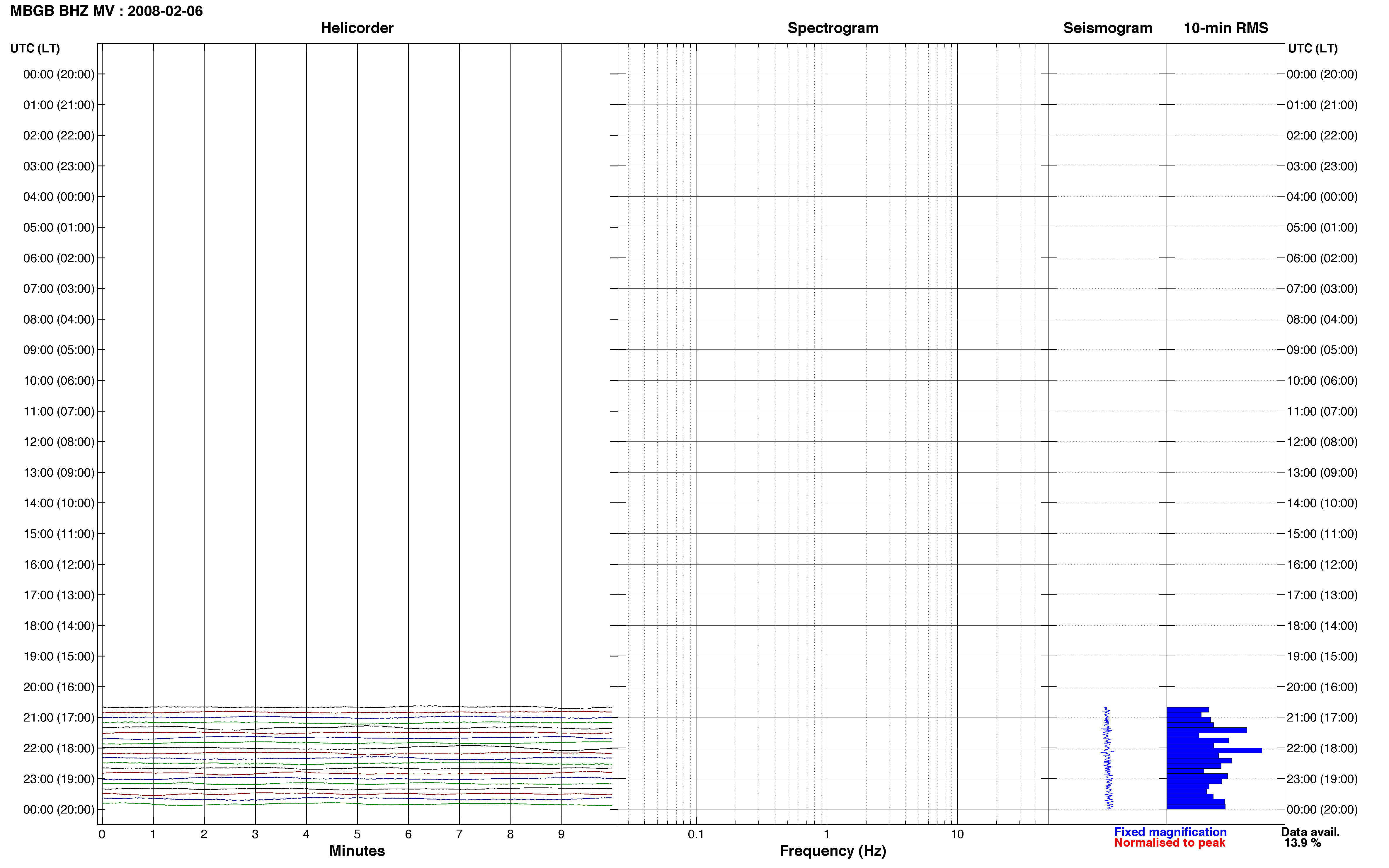Click left time label 23:00 (19:00)
This screenshot has height=868, width=1389.
[x=59, y=779]
